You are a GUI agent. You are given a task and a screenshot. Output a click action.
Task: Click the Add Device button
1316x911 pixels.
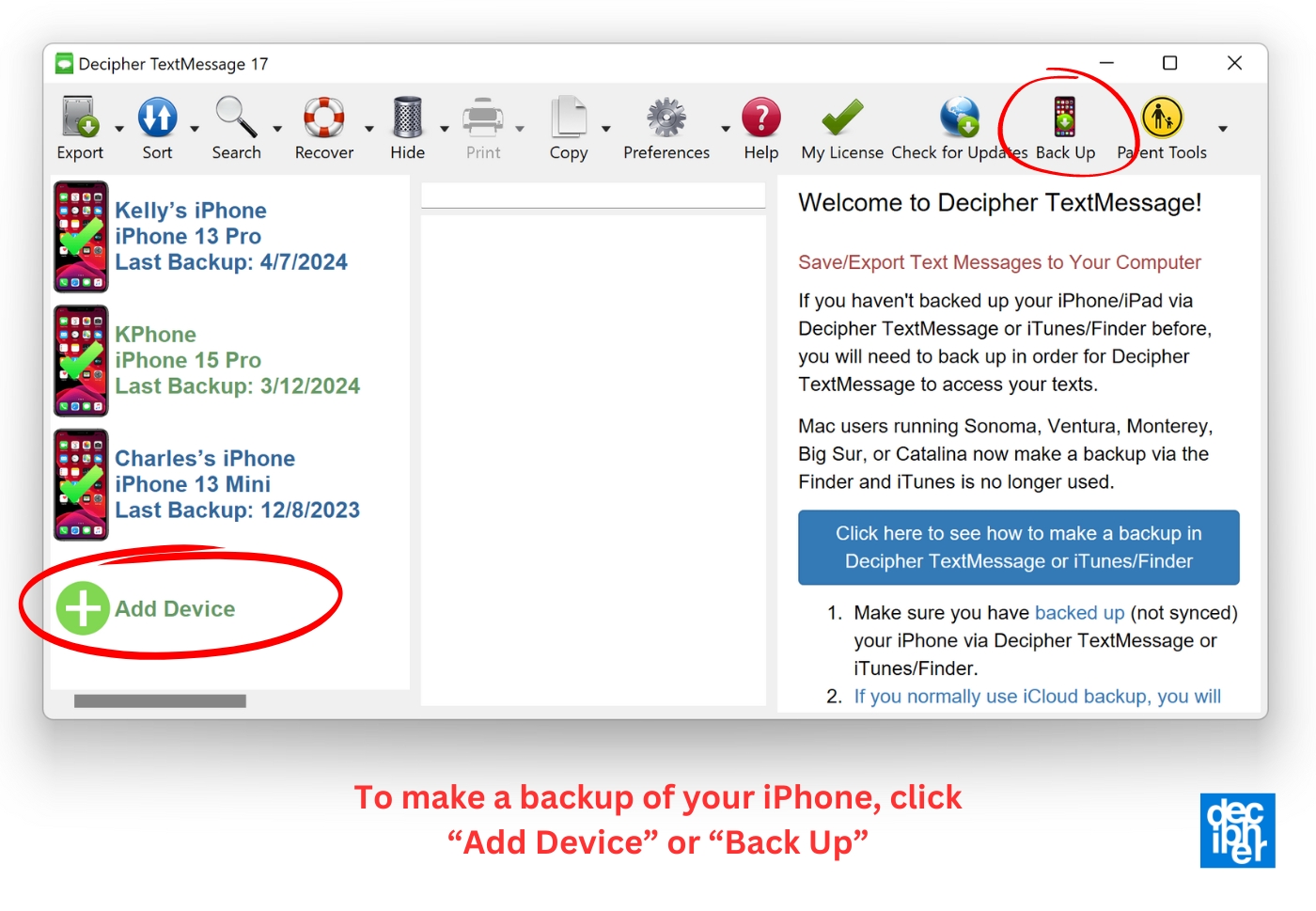coord(146,608)
